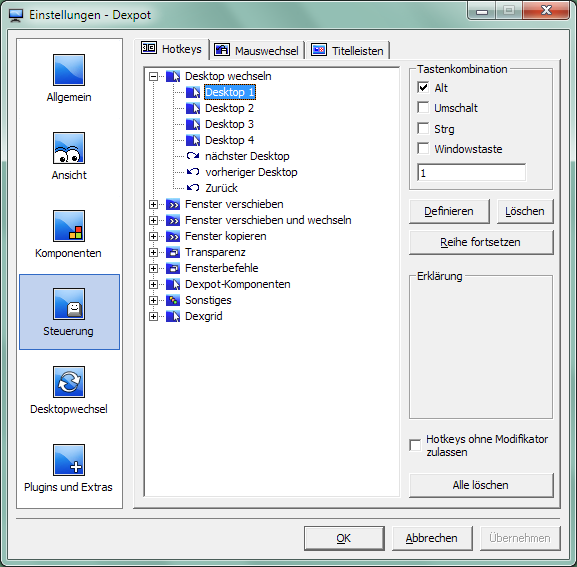
Task: Open the Desktopwechsel section icon
Action: tap(69, 382)
